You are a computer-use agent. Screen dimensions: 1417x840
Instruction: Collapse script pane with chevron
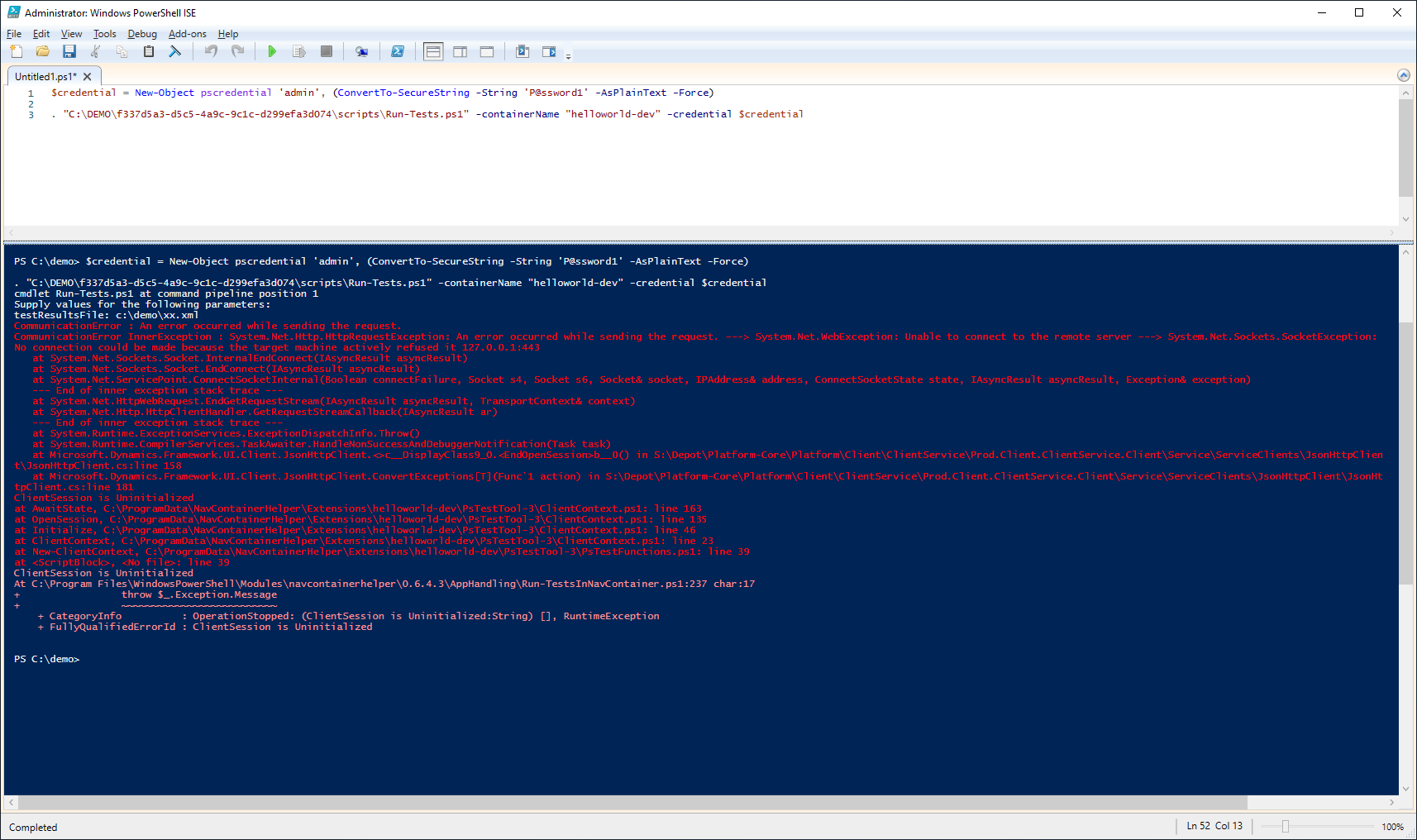pyautogui.click(x=1404, y=75)
